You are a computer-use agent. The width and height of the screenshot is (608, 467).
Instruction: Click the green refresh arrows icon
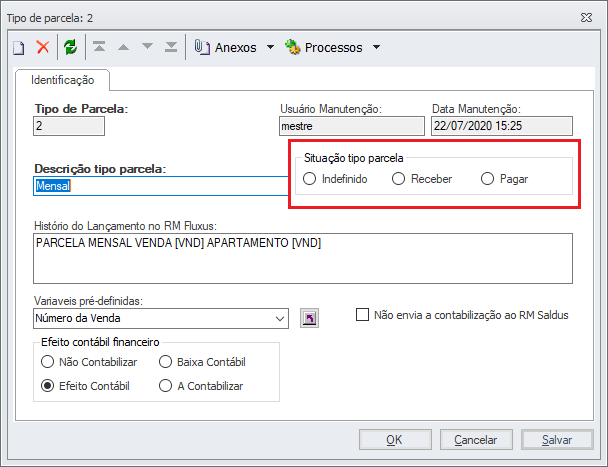point(71,47)
